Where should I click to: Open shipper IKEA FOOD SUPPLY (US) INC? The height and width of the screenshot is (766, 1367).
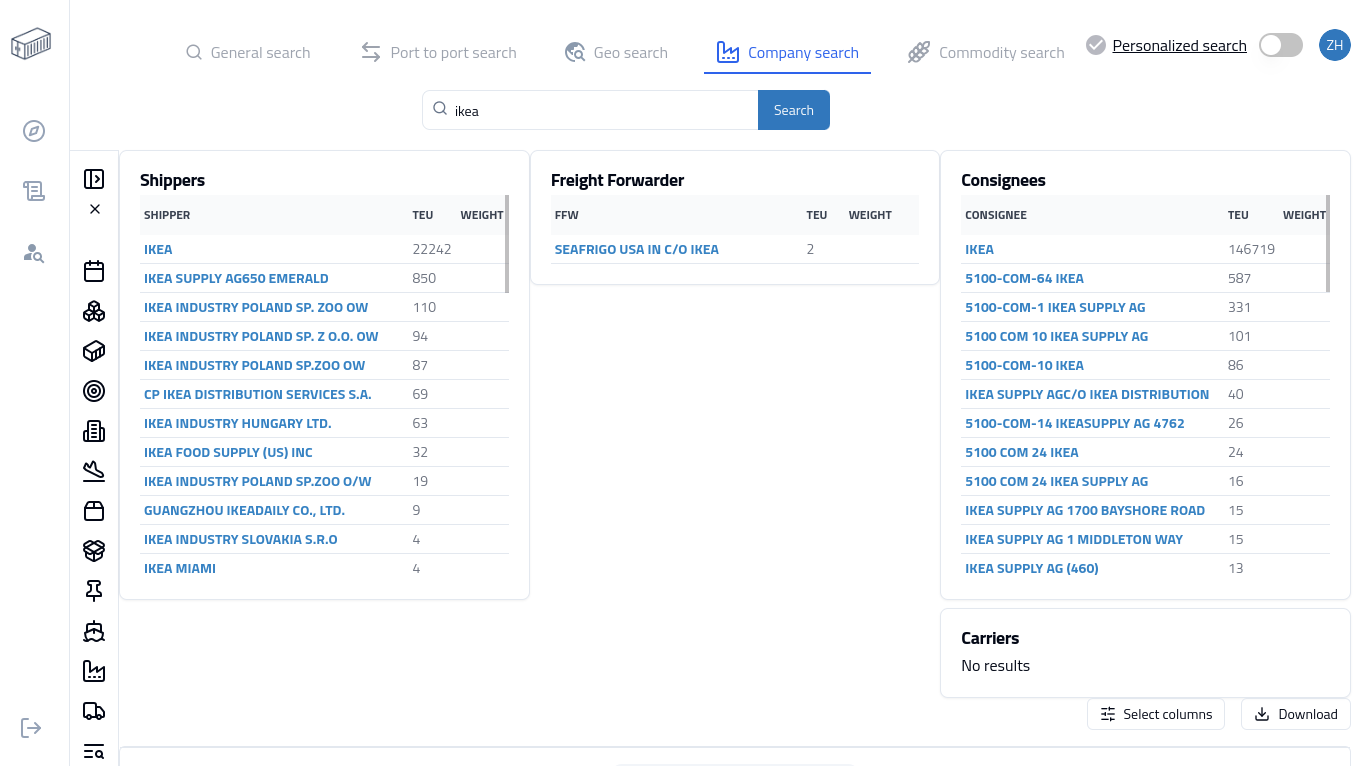[x=228, y=452]
